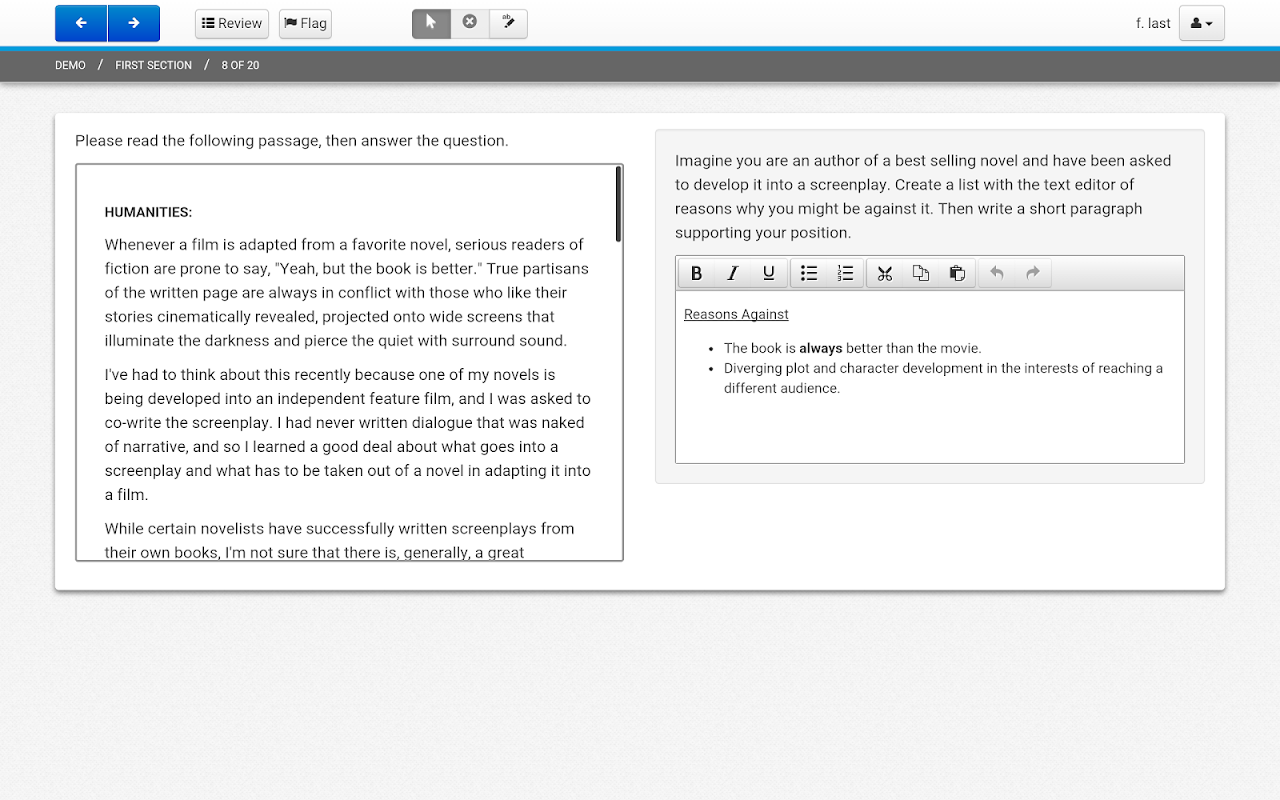Copy selected text in editor
This screenshot has height=800, width=1280.
click(x=921, y=273)
